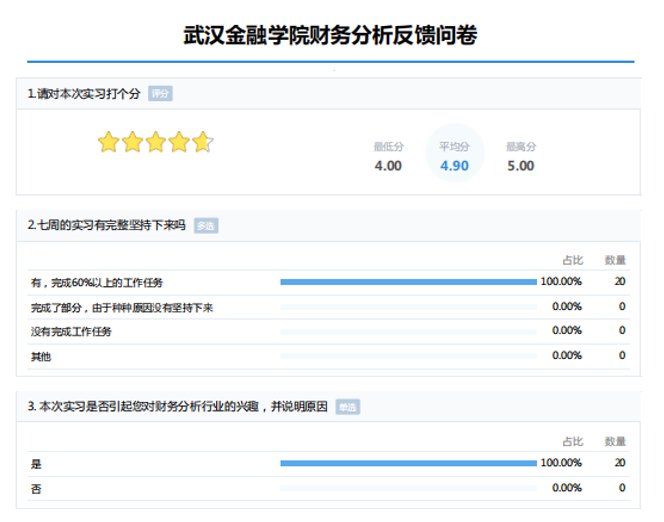This screenshot has width=664, height=522.
Task: Click the 0.00% value for 没有完成工作任务
Action: [567, 330]
